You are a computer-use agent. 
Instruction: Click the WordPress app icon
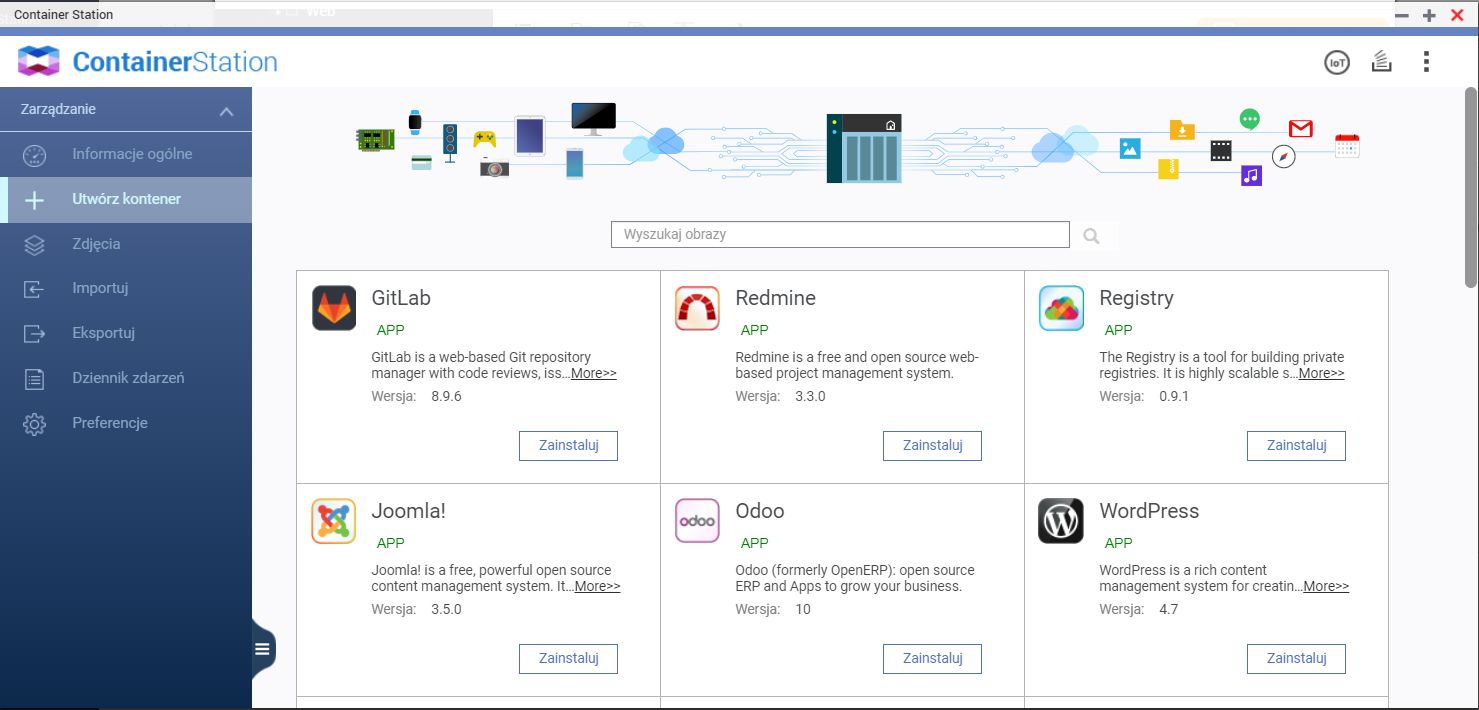click(x=1061, y=521)
